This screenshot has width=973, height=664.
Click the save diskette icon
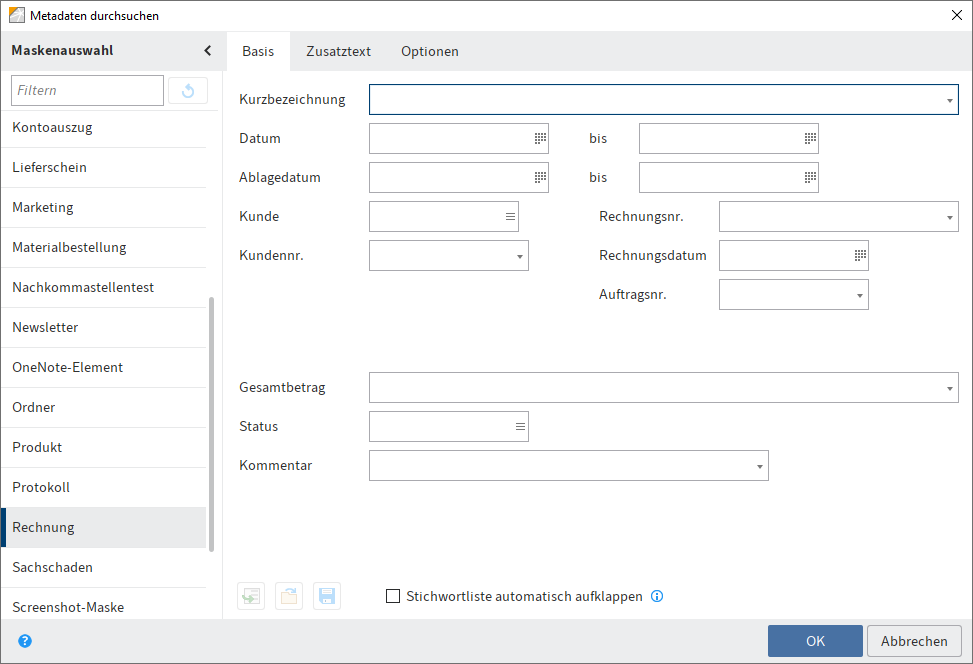pos(327,596)
